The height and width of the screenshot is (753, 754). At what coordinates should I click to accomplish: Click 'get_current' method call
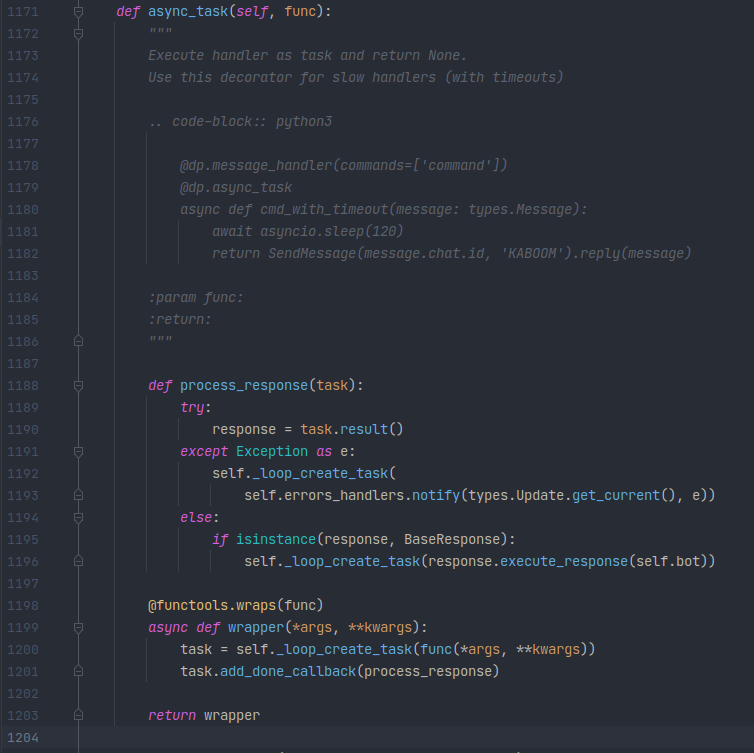[x=616, y=495]
